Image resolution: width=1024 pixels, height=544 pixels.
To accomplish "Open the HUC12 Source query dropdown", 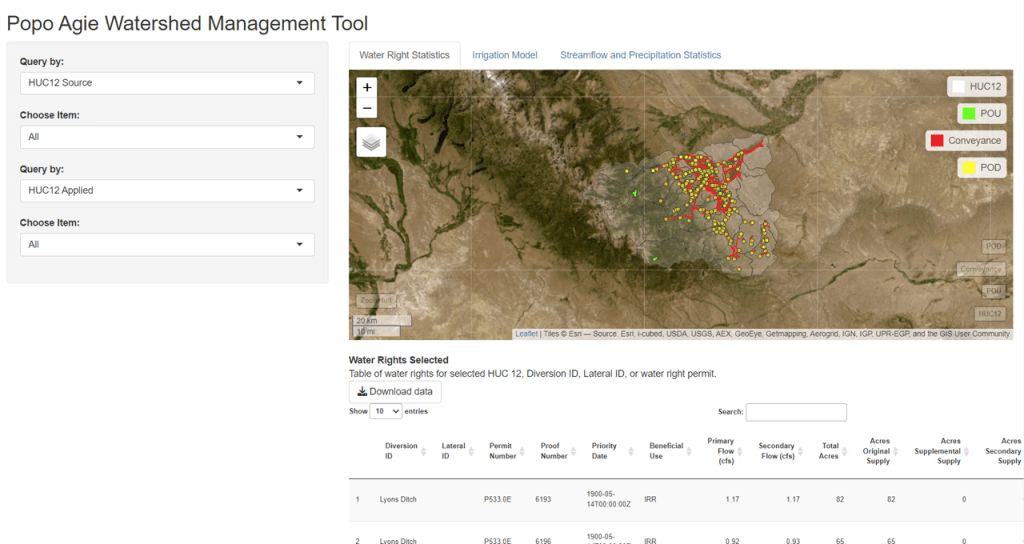I will [x=167, y=83].
